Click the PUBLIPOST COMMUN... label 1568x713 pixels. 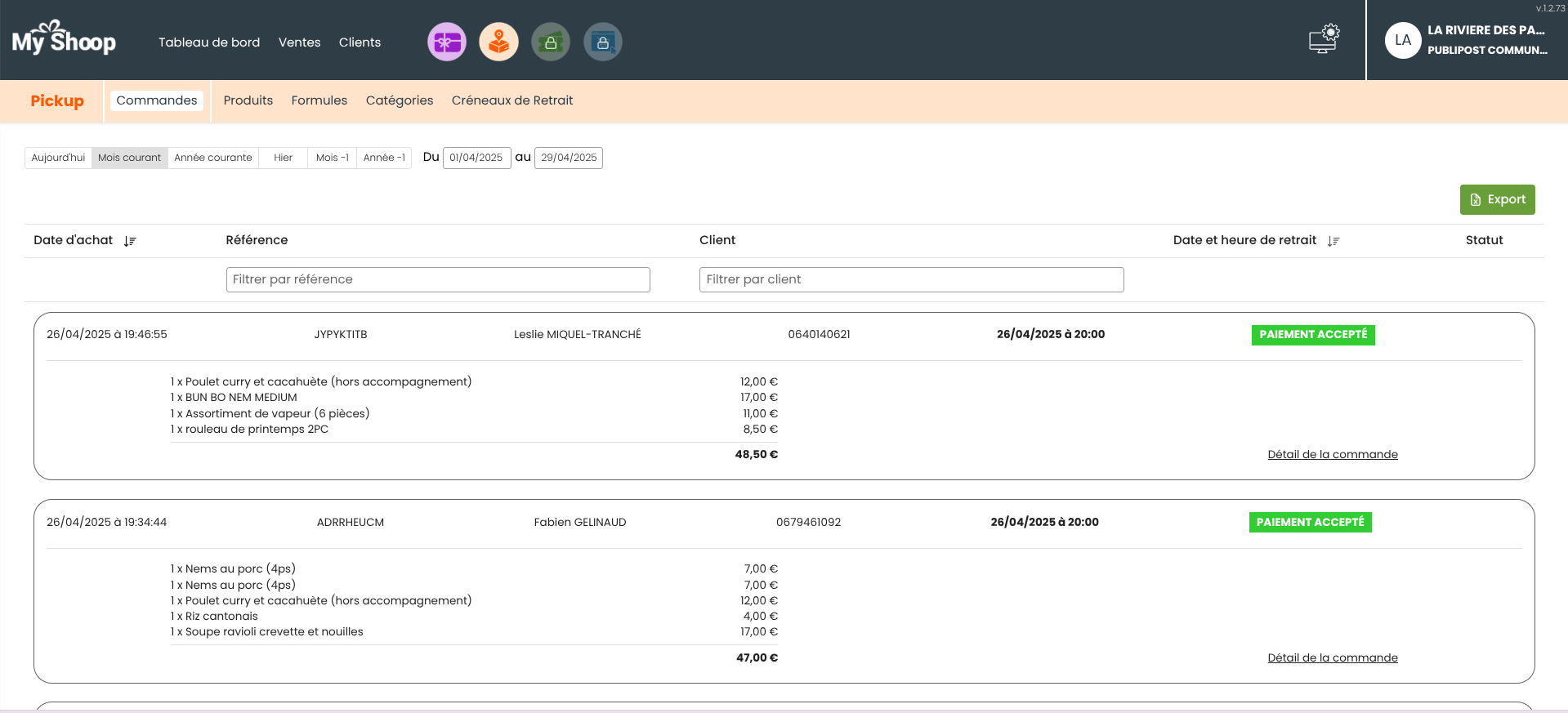(1488, 50)
